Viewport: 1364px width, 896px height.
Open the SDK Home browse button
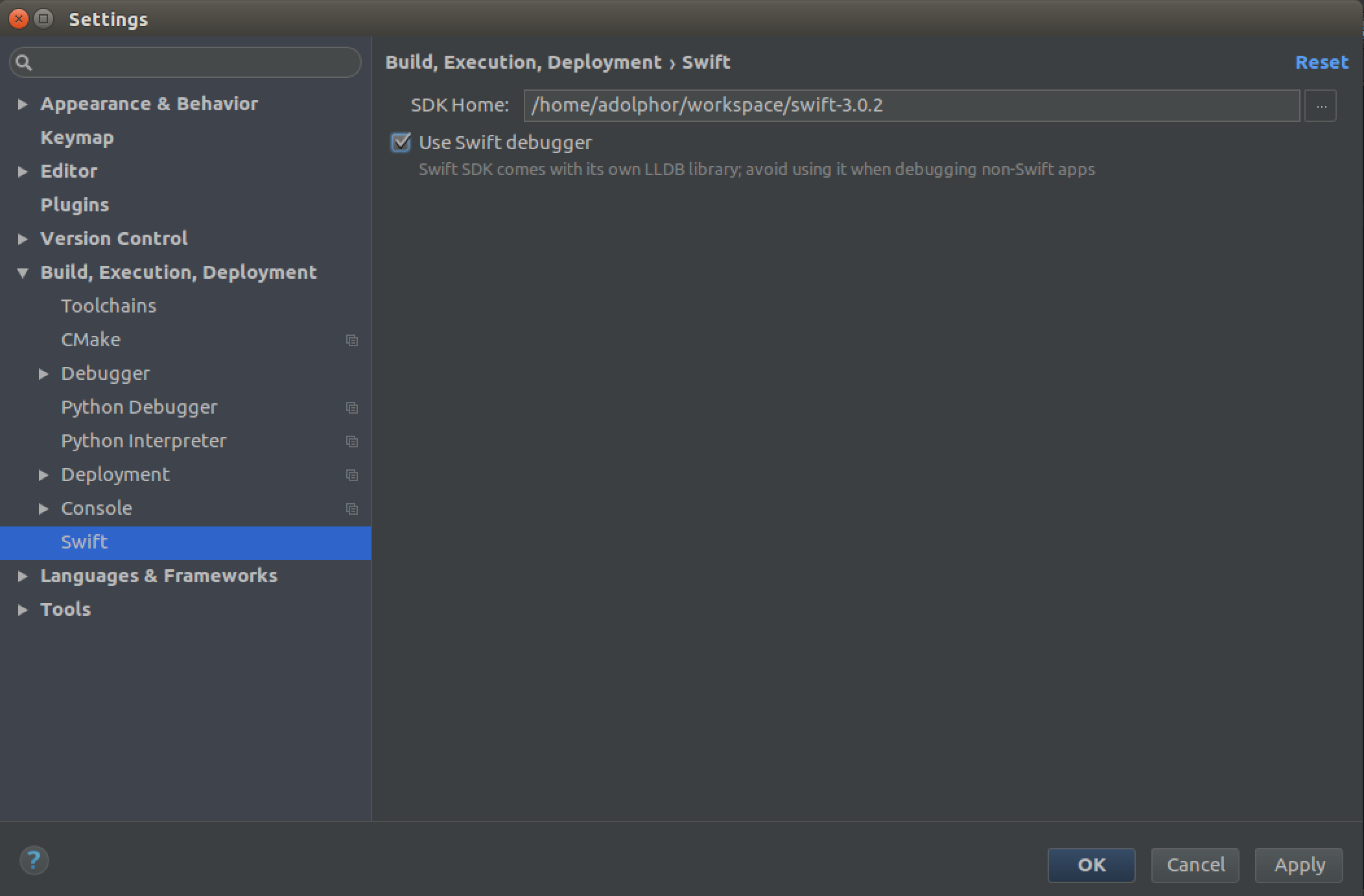click(1321, 106)
